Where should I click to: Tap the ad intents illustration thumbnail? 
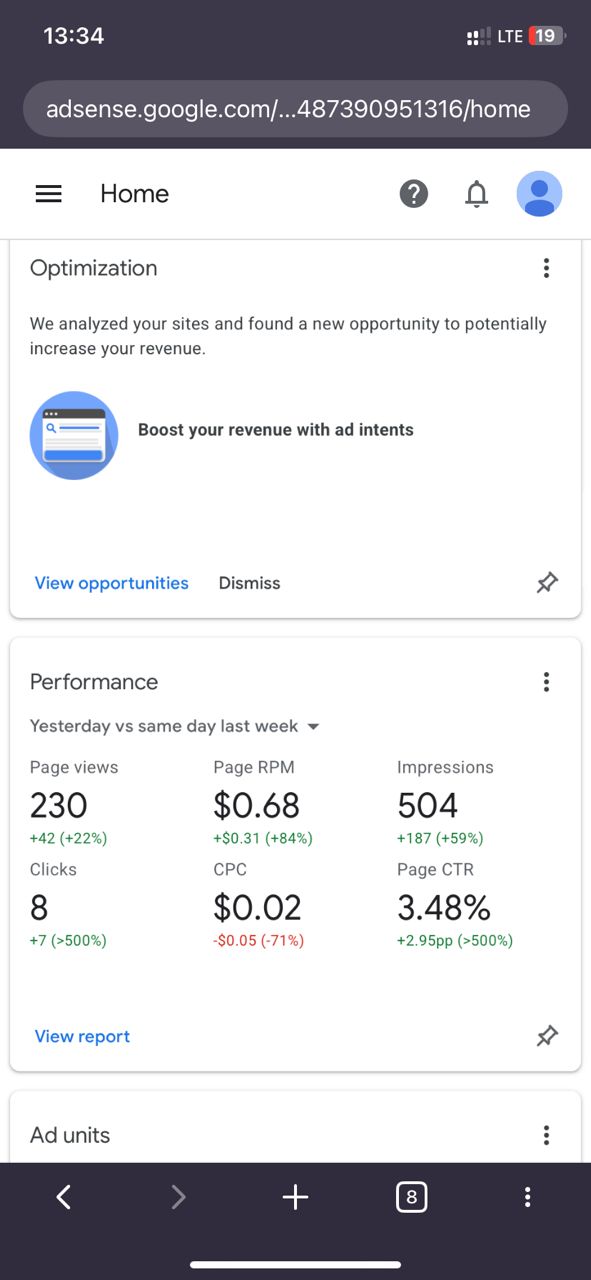(74, 435)
